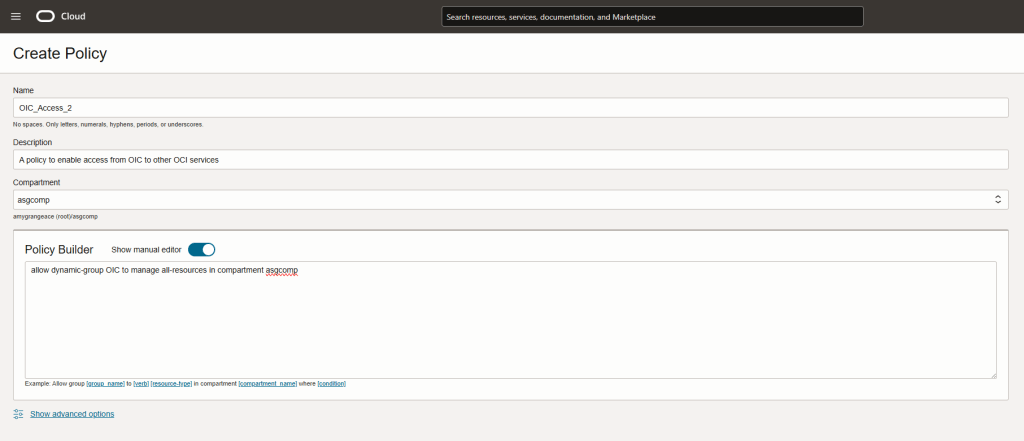Toggle the Show manual editor switch
Image resolution: width=1024 pixels, height=441 pixels.
tap(201, 249)
